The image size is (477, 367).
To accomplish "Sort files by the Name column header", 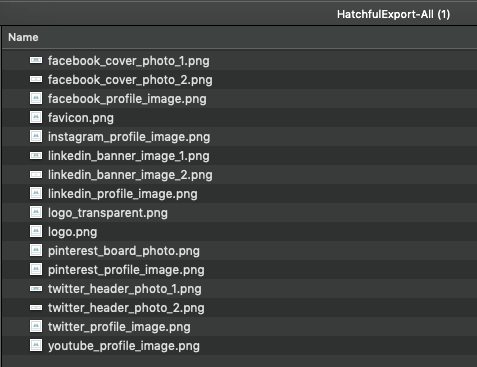I will point(23,37).
